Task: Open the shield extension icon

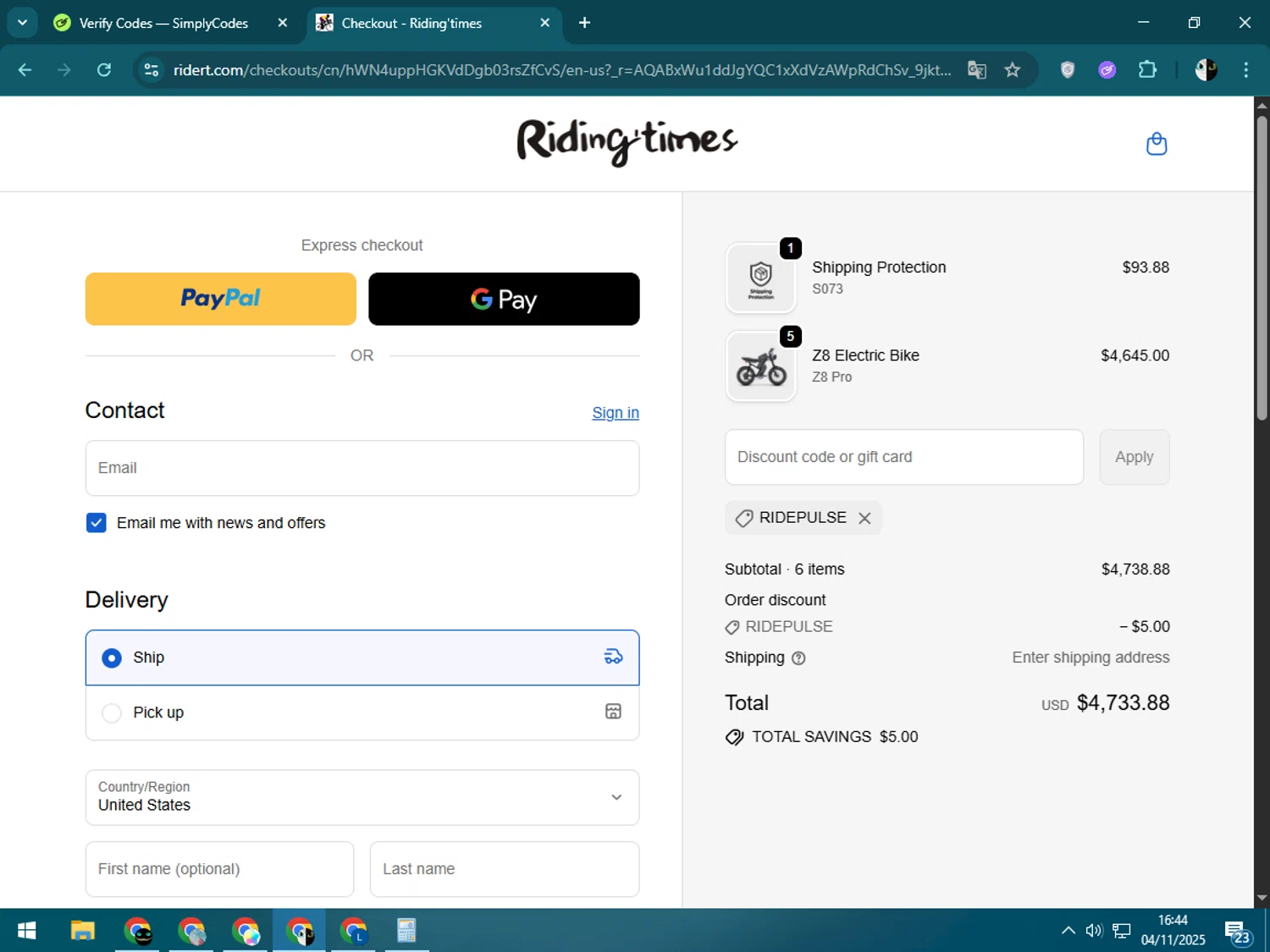Action: 1068,69
